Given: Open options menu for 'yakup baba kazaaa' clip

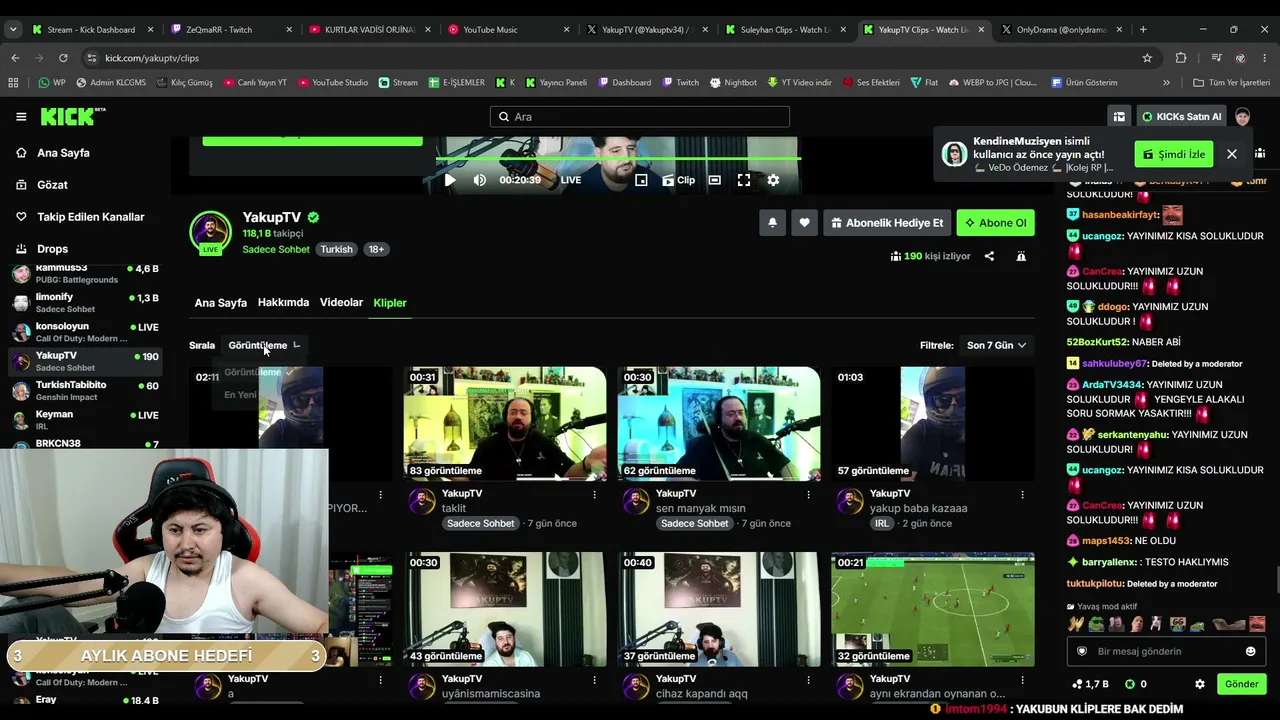Looking at the screenshot, I should coord(1022,494).
